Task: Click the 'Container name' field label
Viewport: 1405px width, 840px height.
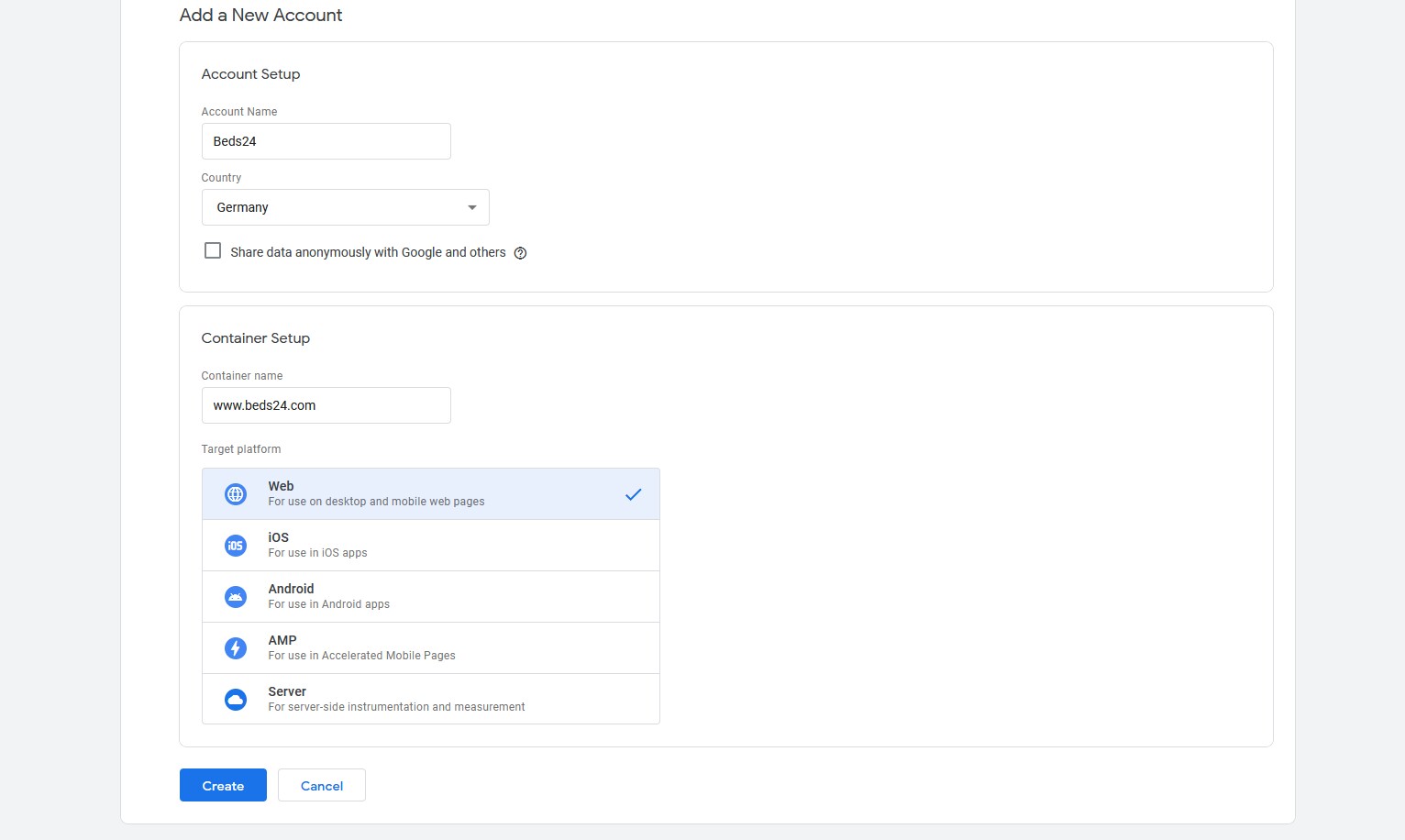Action: point(242,376)
